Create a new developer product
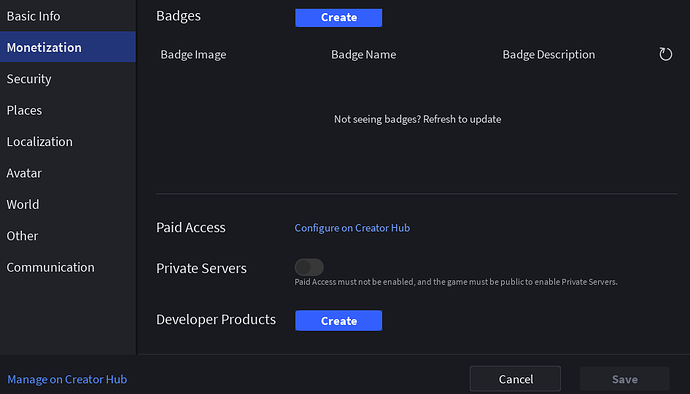 (x=338, y=321)
